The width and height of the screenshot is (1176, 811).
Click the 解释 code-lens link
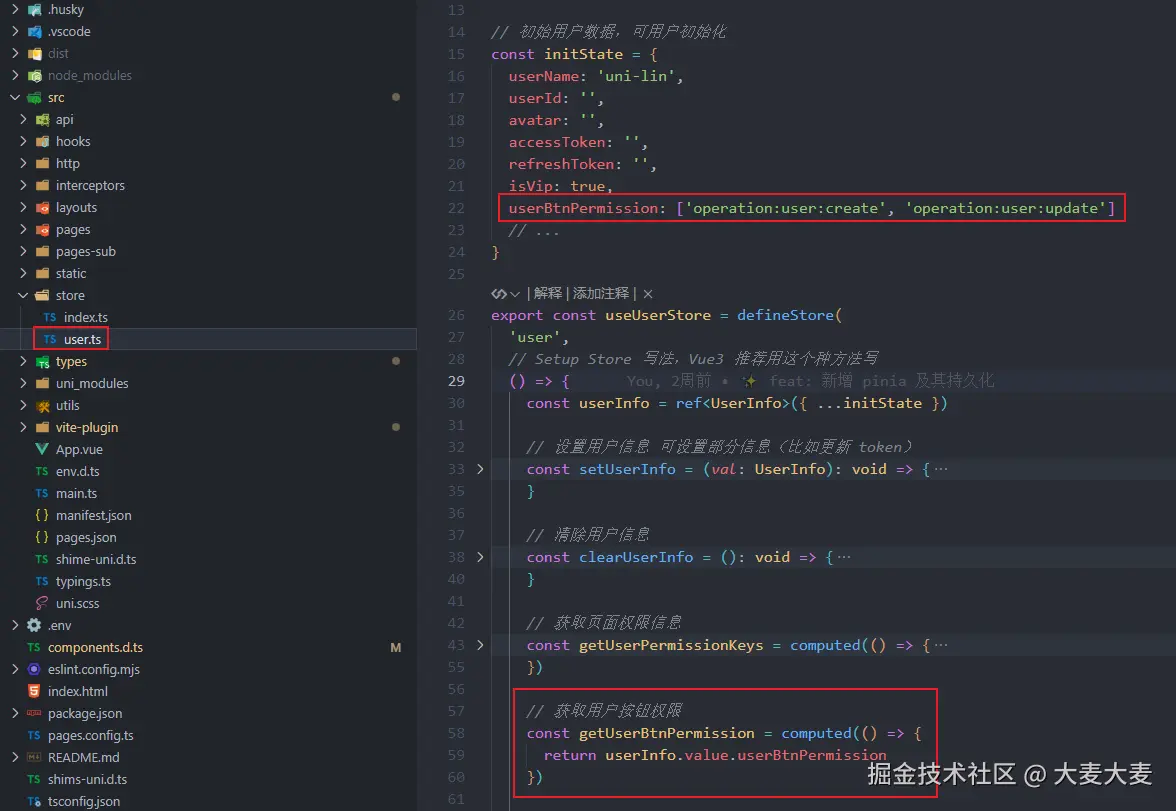point(548,293)
